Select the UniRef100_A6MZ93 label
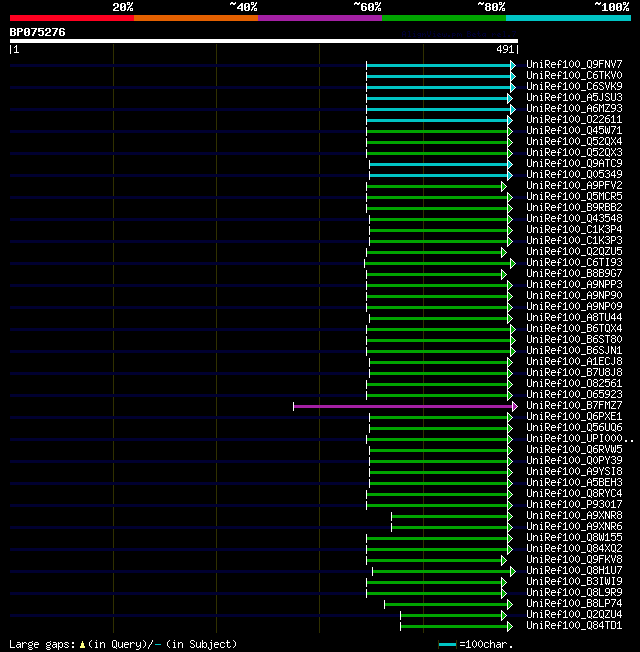 (x=574, y=109)
